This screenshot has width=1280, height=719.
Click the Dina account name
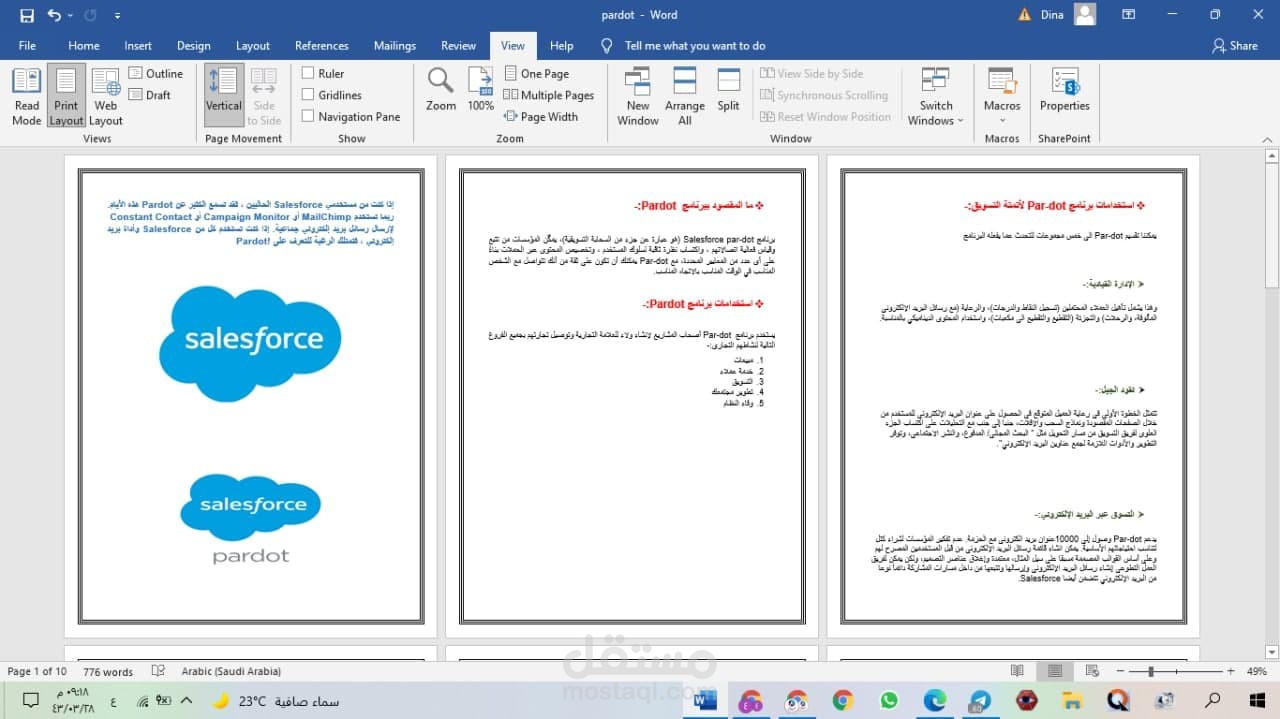click(x=1052, y=15)
